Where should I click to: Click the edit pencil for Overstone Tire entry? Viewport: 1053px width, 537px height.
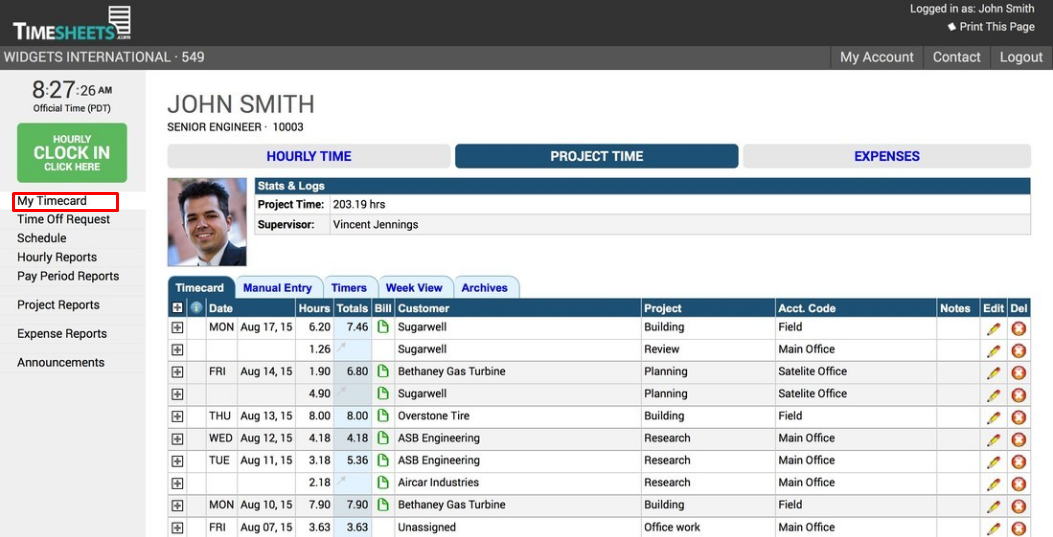[993, 416]
